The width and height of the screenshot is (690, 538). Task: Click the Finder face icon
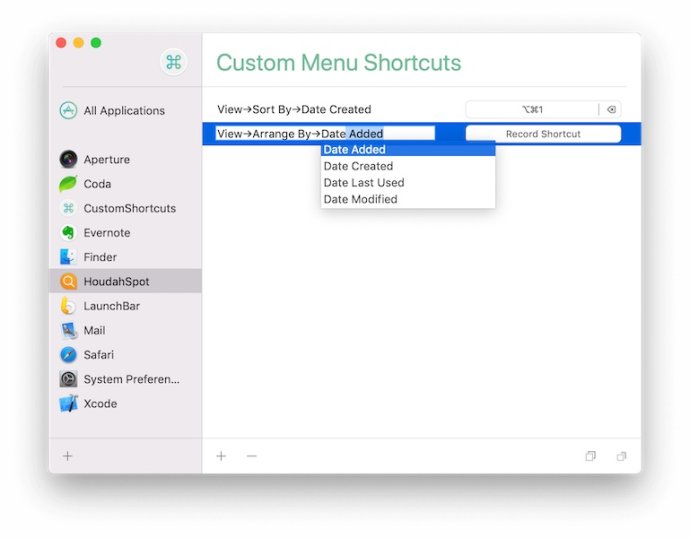(x=68, y=257)
